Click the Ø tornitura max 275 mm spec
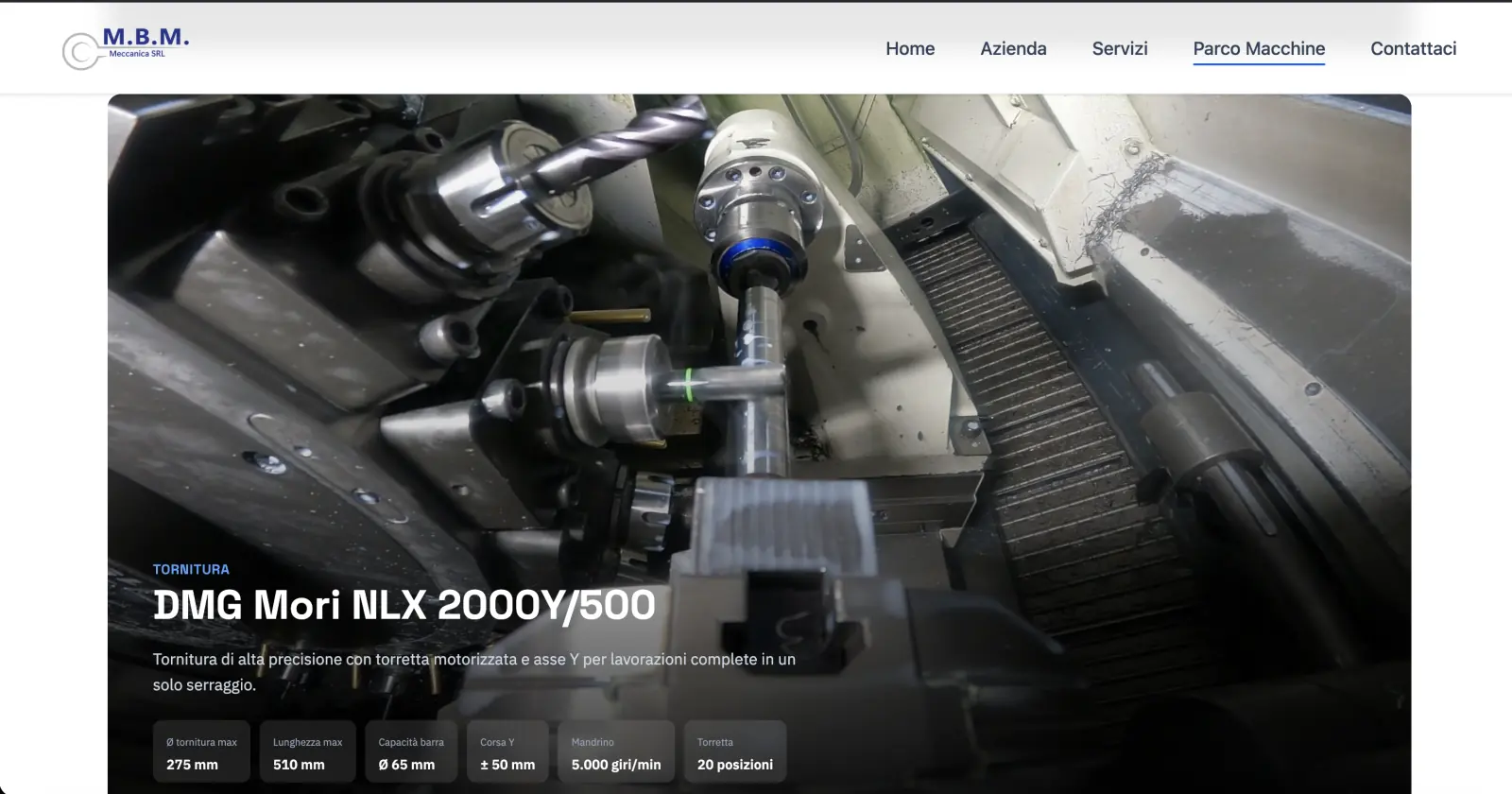1512x794 pixels. pos(201,752)
